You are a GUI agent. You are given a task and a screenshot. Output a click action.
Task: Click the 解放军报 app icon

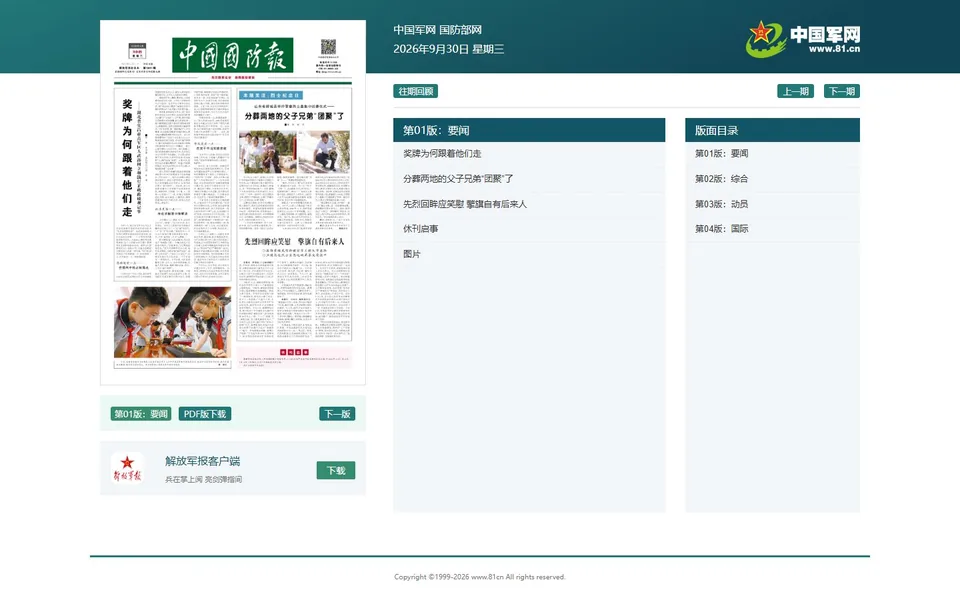127,468
